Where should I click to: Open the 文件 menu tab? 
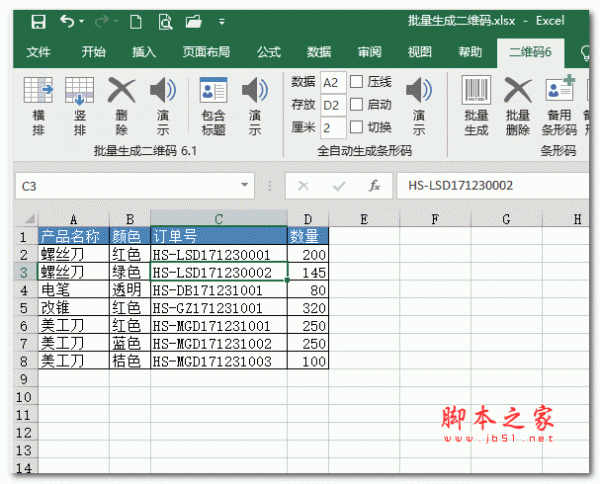(38, 52)
